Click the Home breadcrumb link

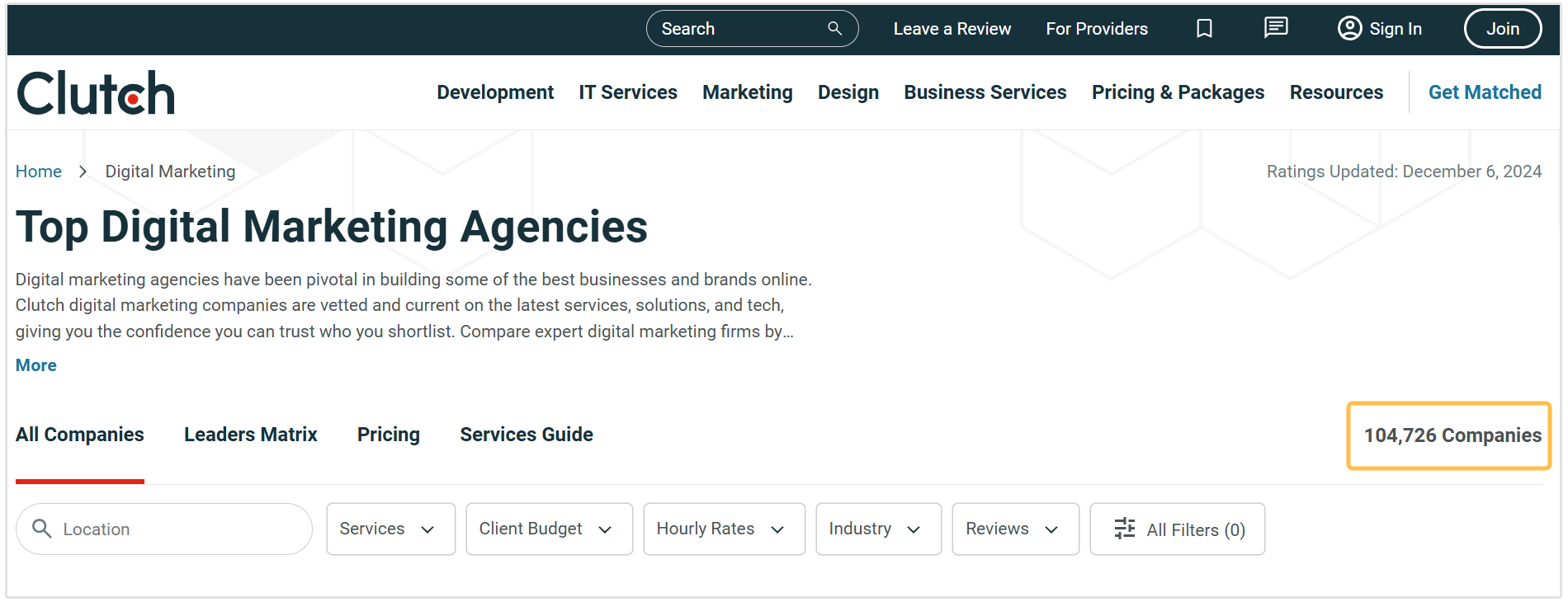click(x=39, y=172)
